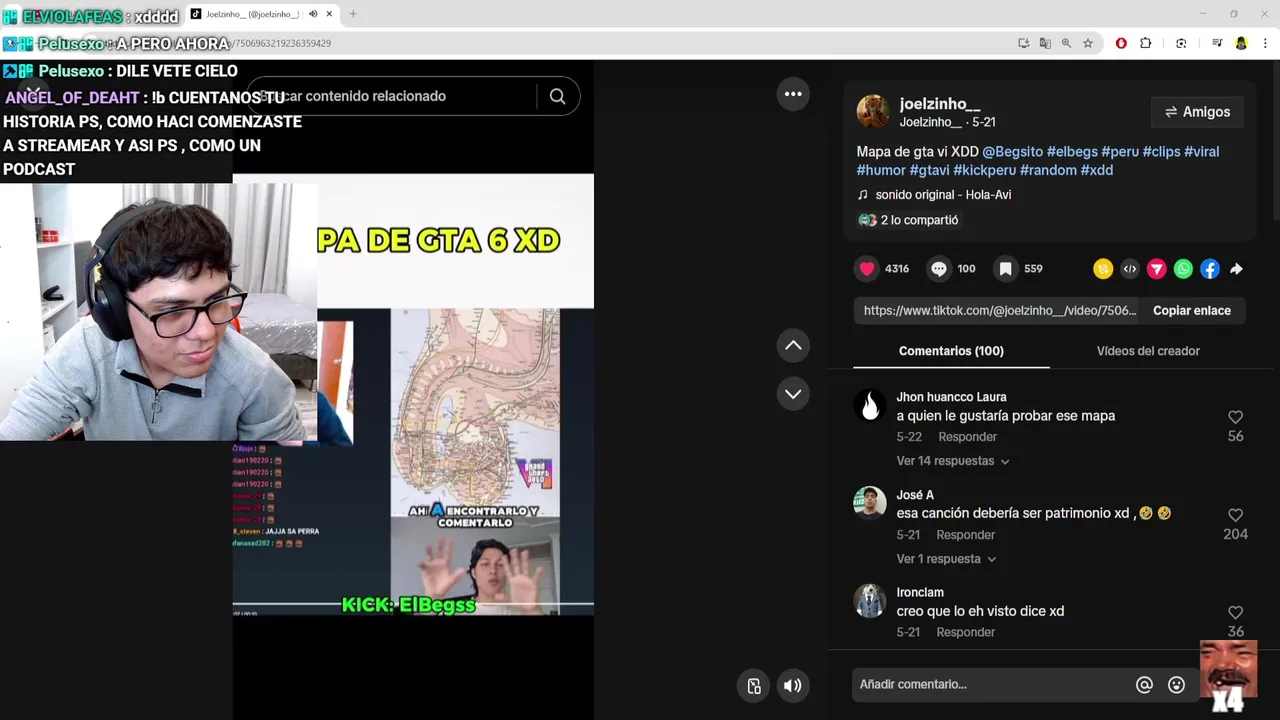
Task: Open the #kickperu hashtag
Action: (985, 170)
